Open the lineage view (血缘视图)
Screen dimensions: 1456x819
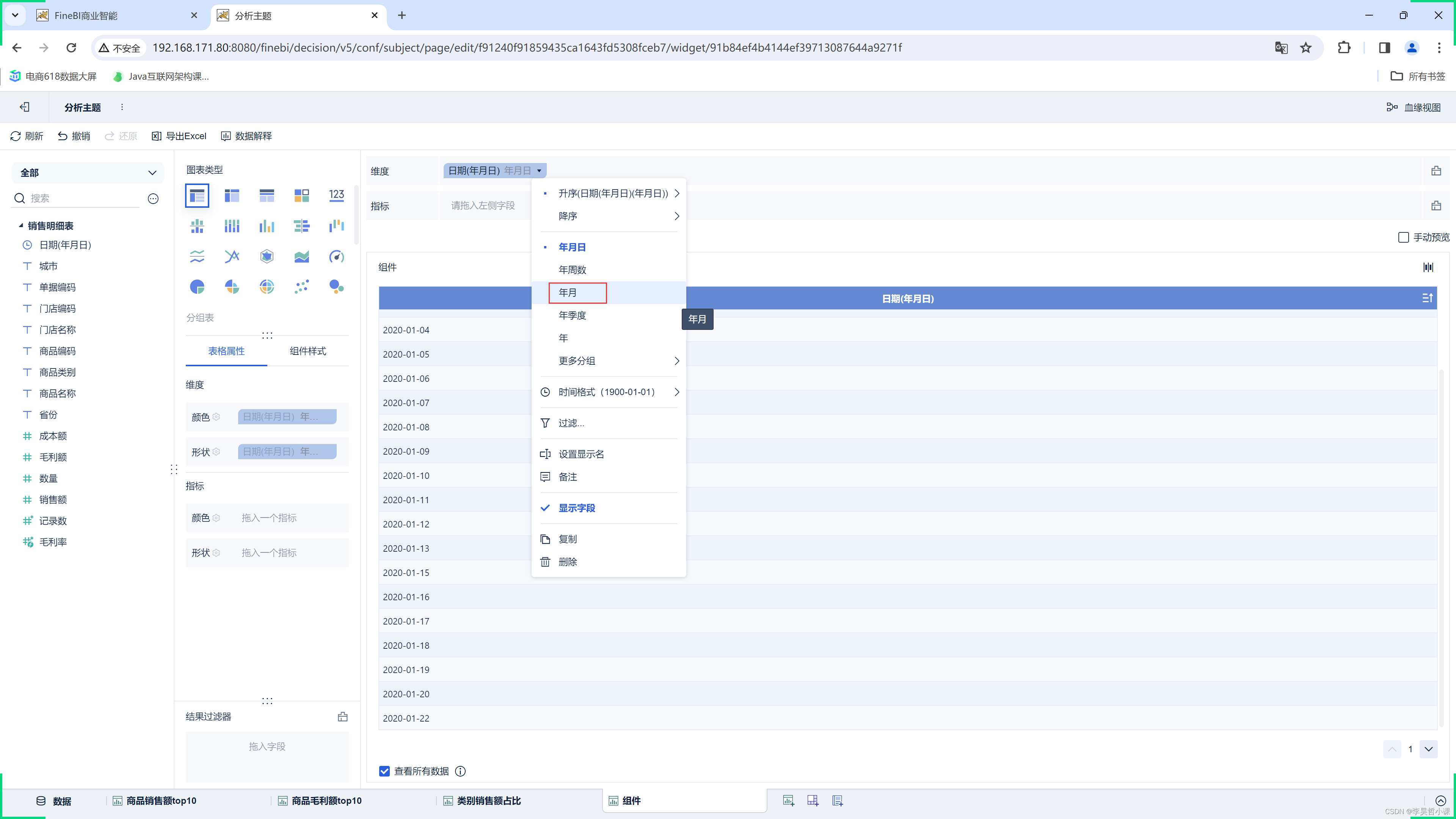(x=1414, y=107)
